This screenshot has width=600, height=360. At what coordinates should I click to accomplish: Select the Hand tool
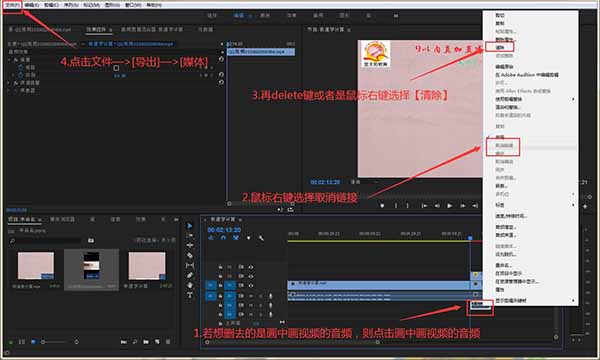(190, 285)
